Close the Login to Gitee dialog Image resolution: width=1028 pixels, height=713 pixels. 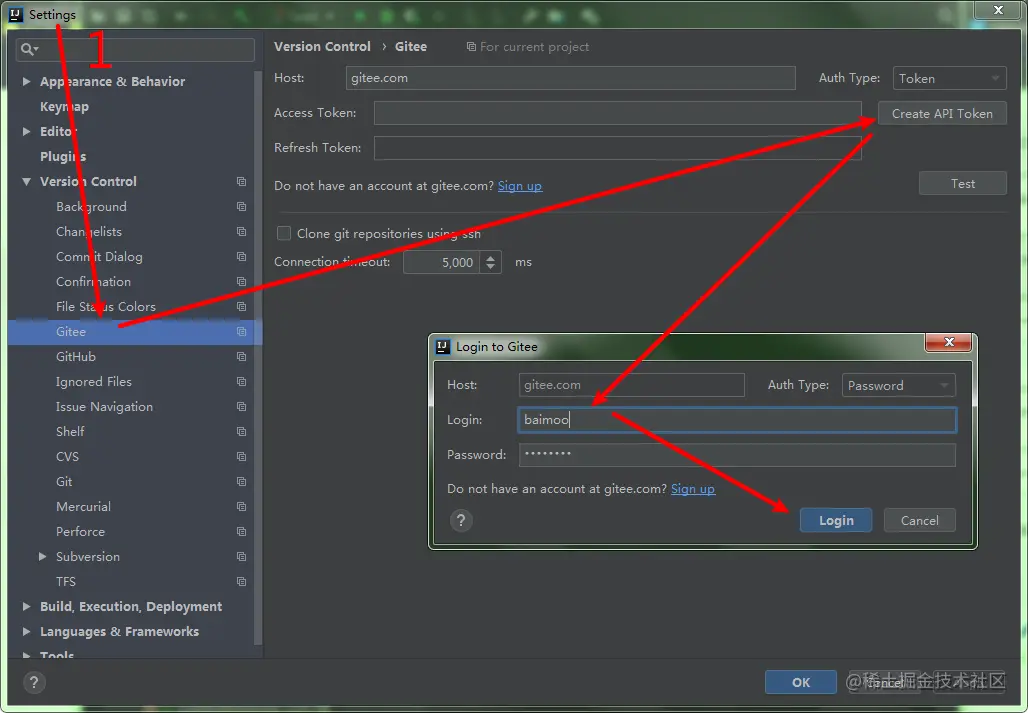[x=948, y=342]
